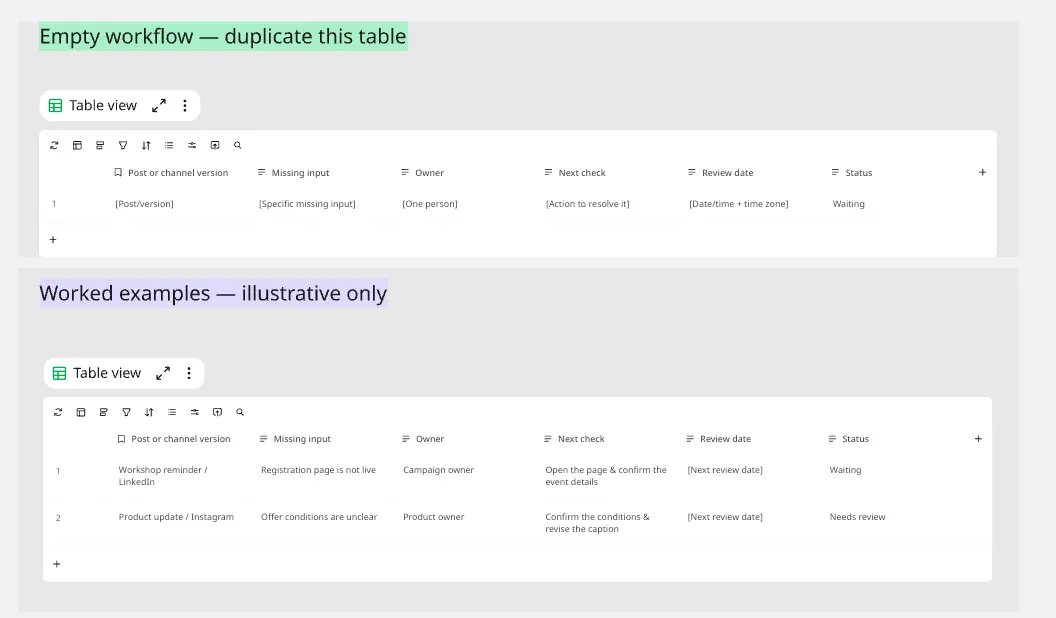Click export icon in Worked examples table toolbar
This screenshot has height=618, width=1056.
click(x=218, y=412)
